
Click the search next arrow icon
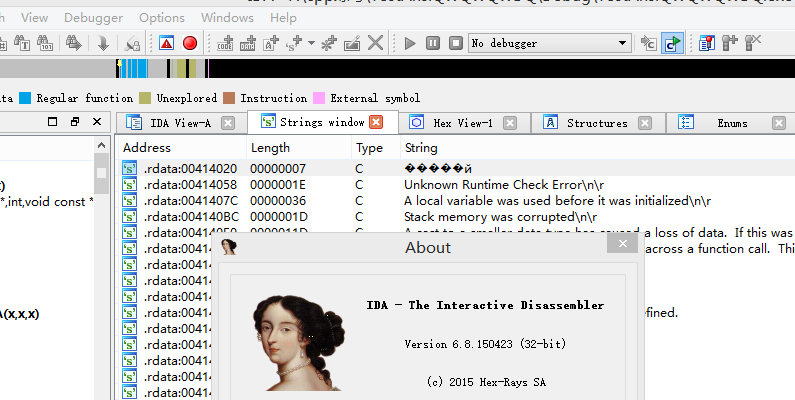click(x=74, y=43)
